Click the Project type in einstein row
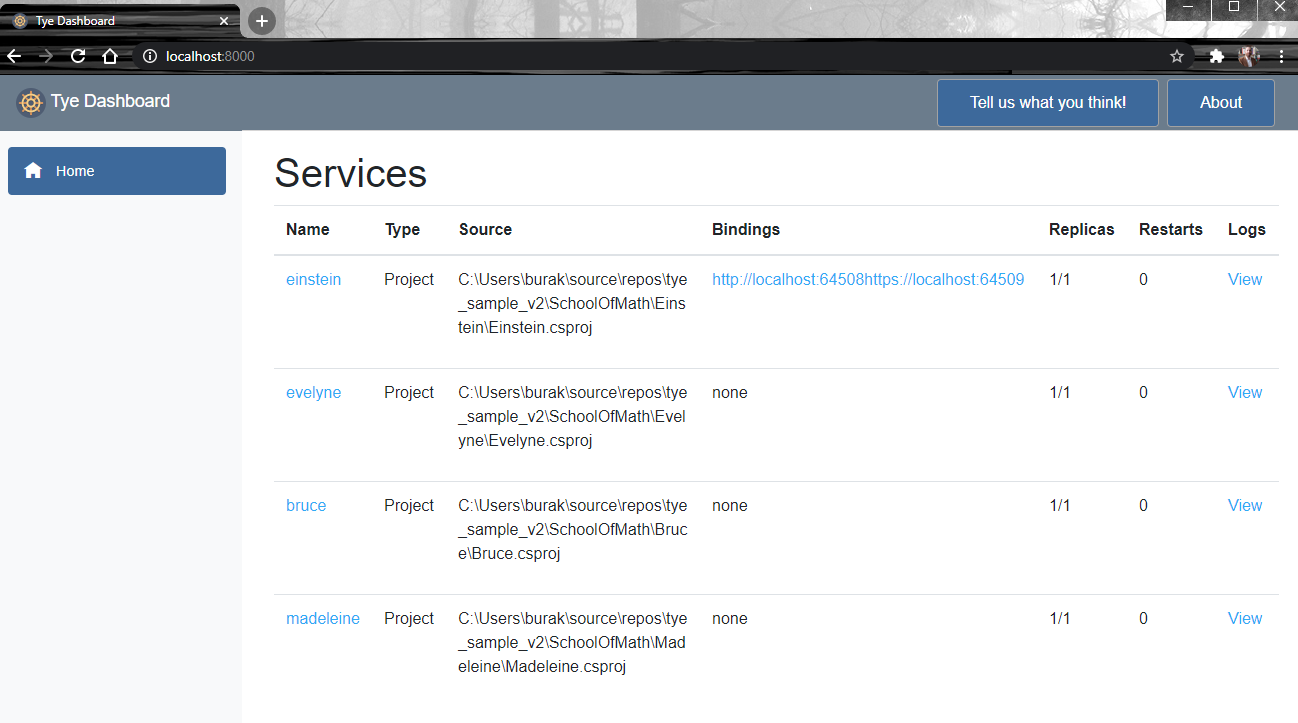The image size is (1298, 723). 409,280
